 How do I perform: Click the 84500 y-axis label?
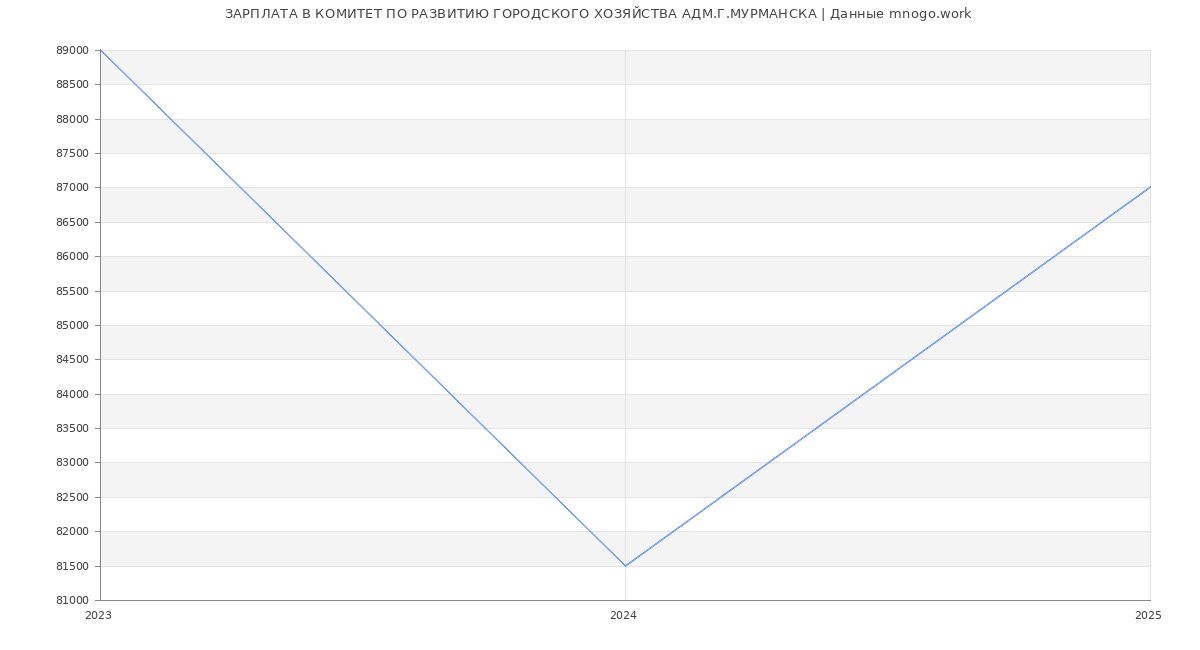(72, 360)
